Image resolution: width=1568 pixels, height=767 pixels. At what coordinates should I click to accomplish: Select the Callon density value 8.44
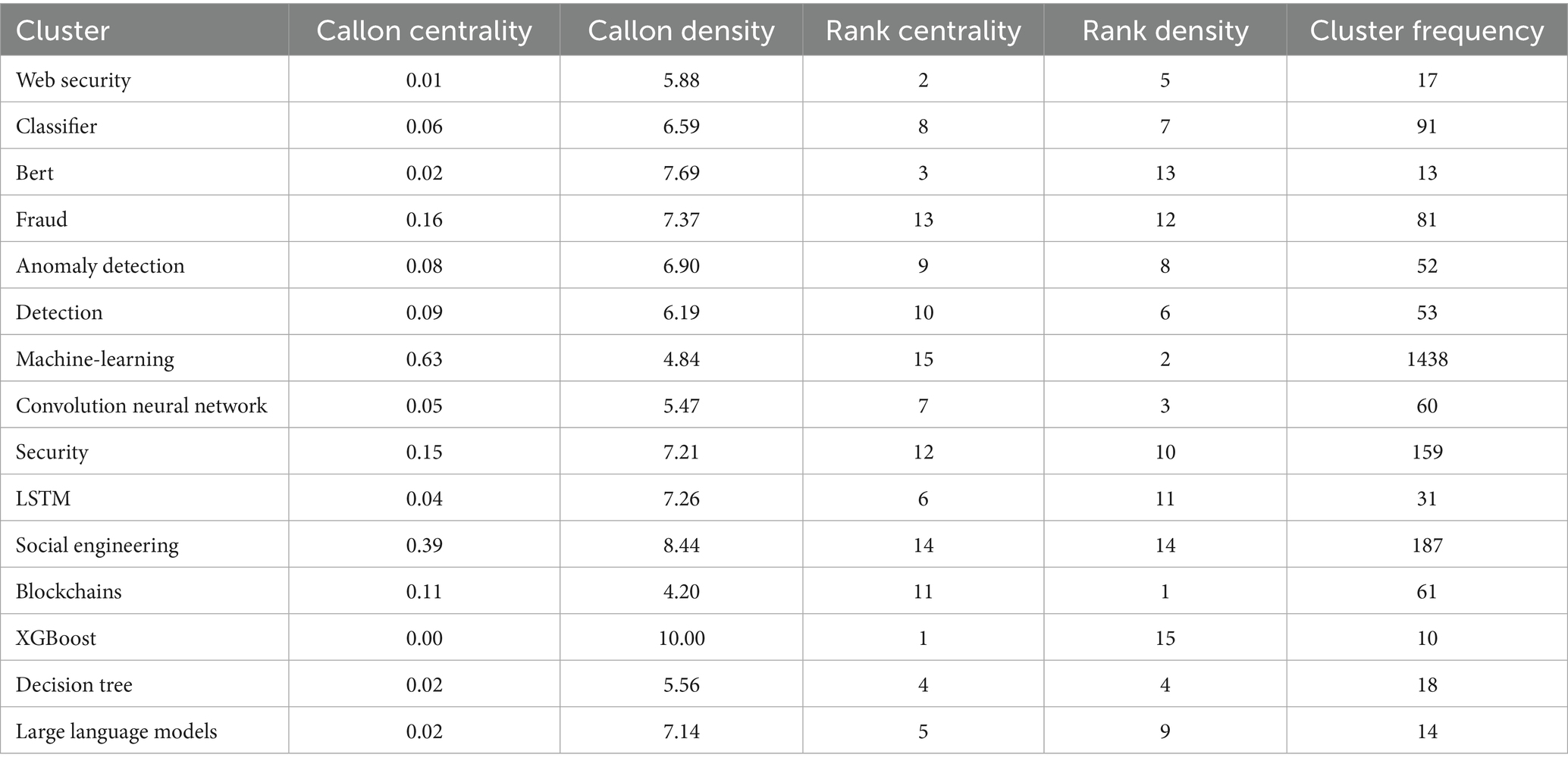681,546
